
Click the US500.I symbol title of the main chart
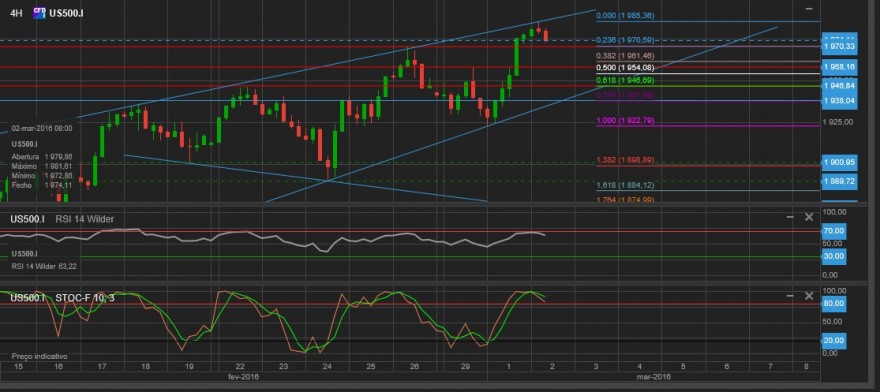pos(66,12)
